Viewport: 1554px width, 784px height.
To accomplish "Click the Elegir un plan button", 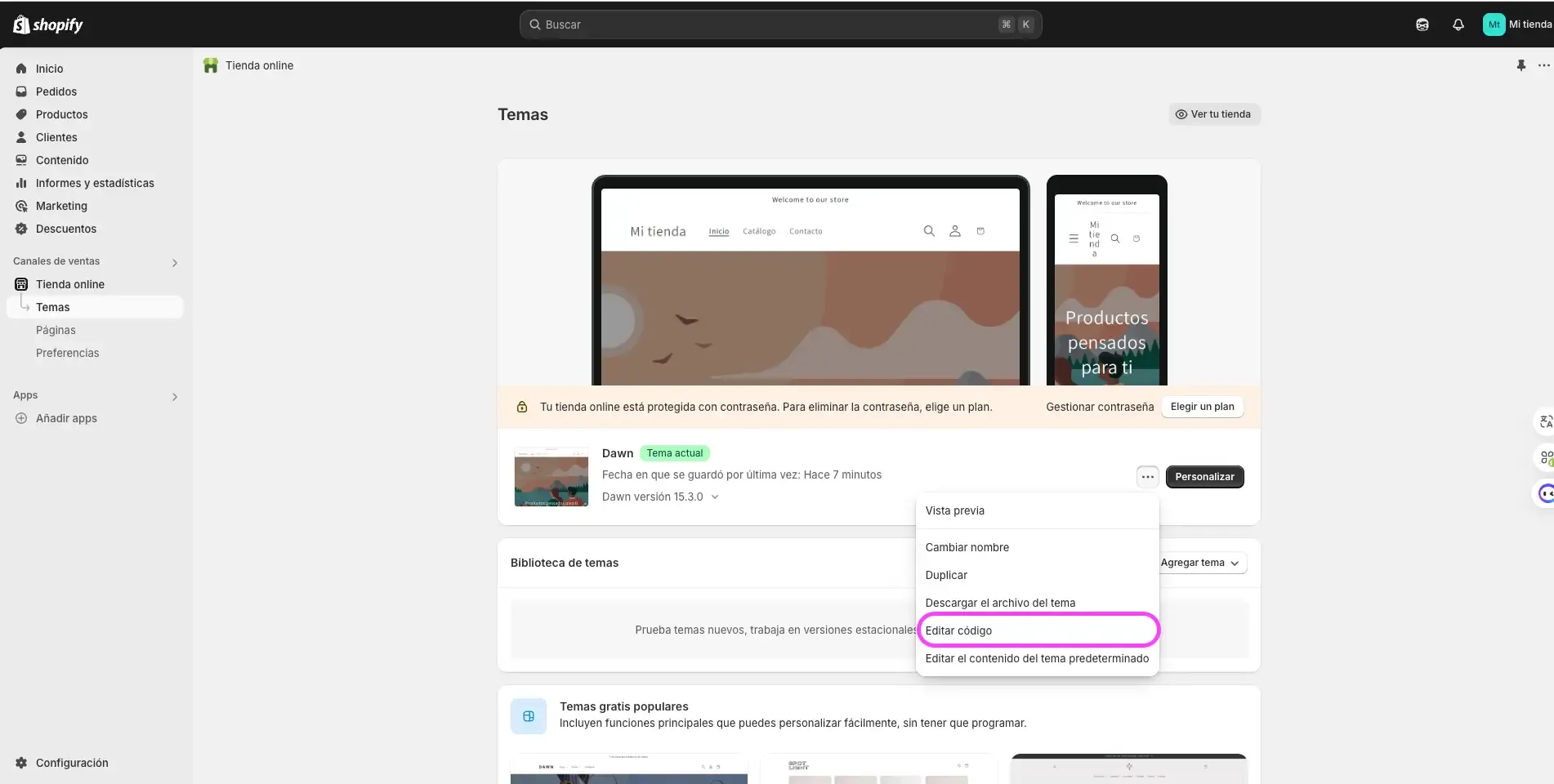I will pos(1201,406).
